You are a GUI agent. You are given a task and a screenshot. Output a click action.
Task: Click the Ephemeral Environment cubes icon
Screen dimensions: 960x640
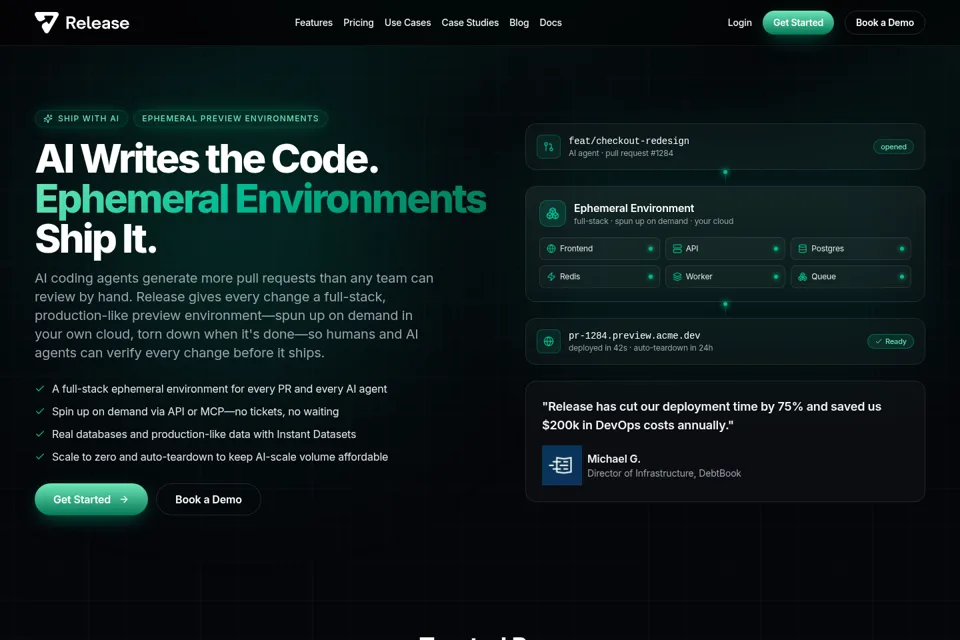(x=552, y=214)
